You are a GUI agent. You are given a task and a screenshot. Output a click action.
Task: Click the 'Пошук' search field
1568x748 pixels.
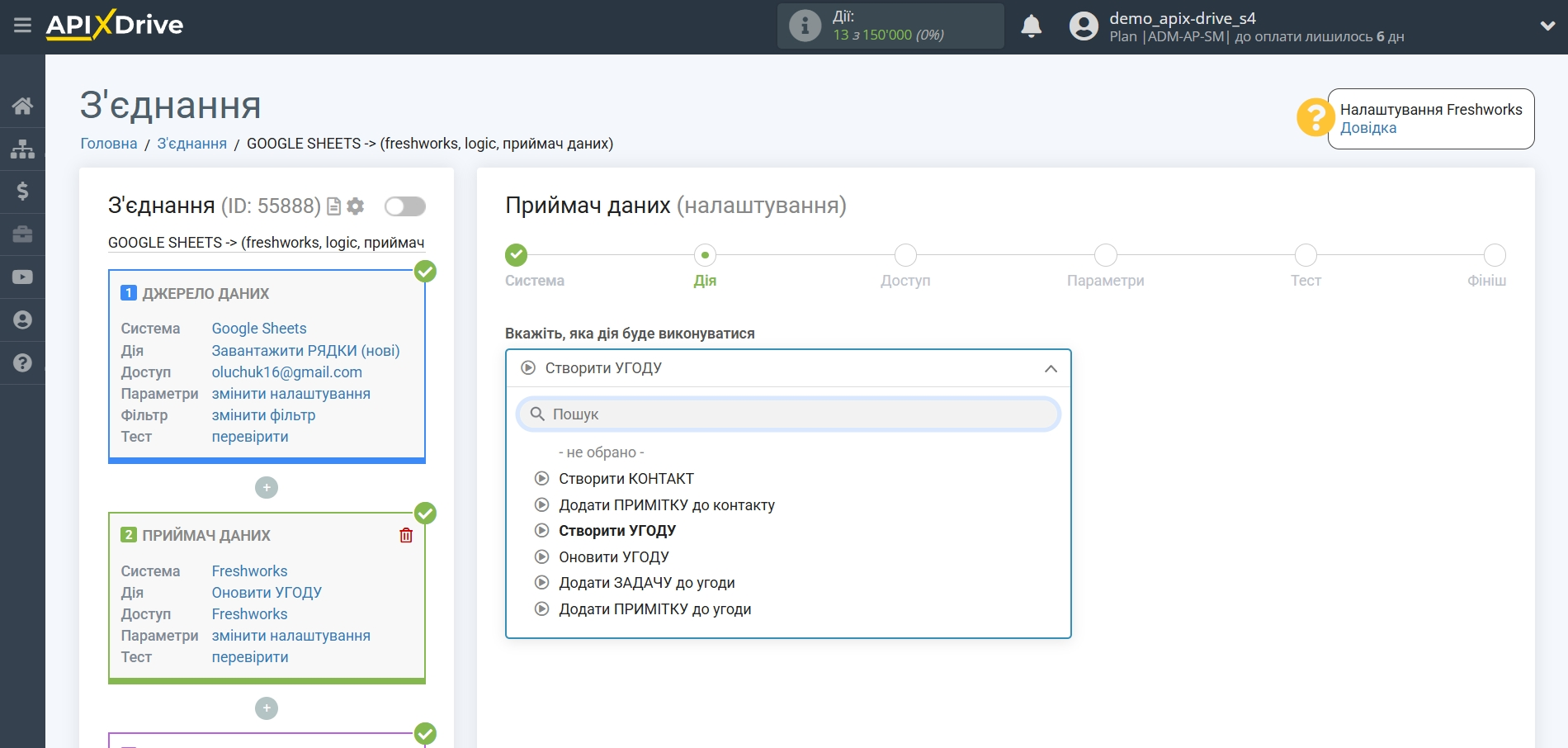[x=788, y=414]
